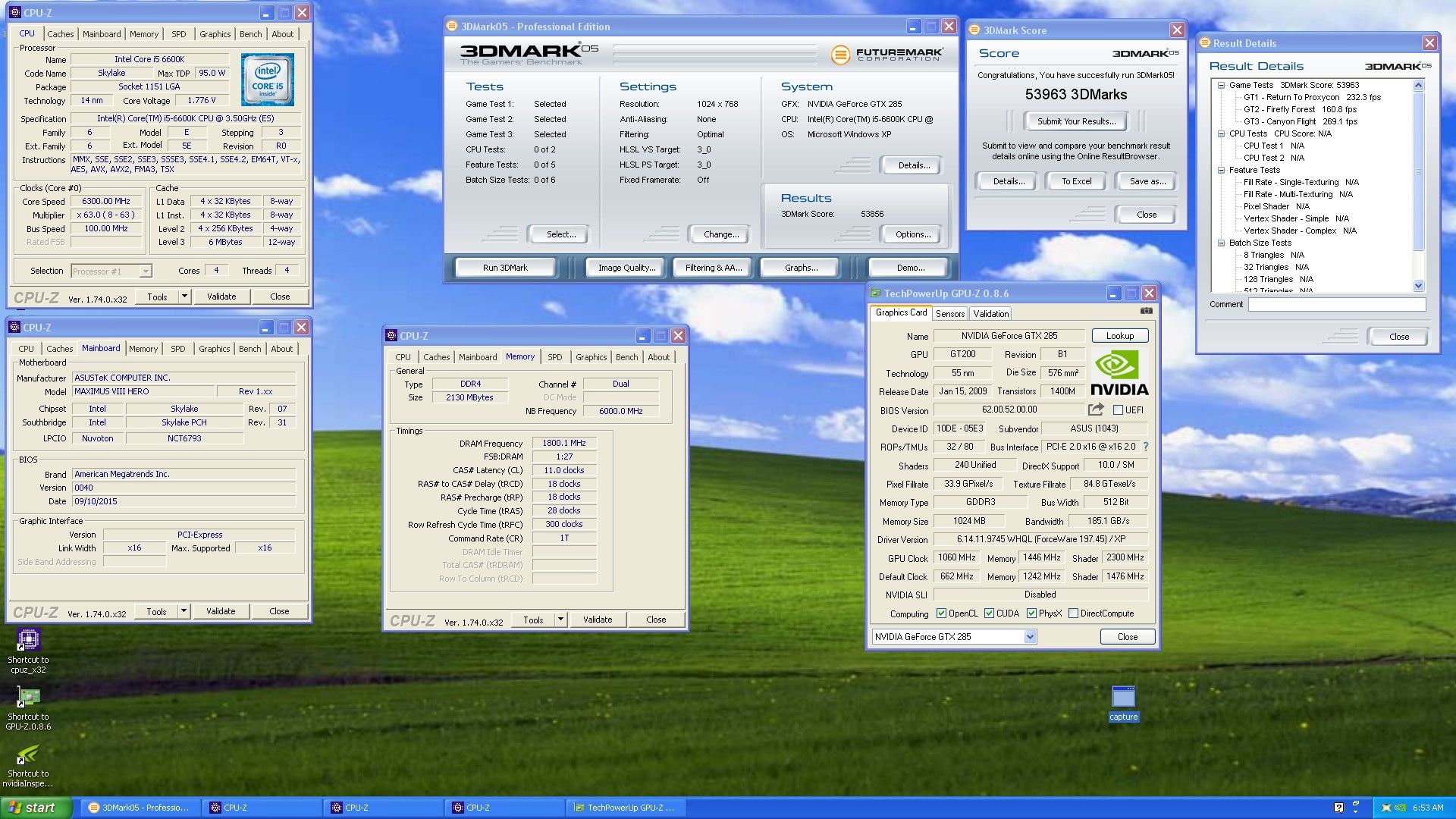Click the Select button under Tests
1456x819 pixels.
click(561, 234)
